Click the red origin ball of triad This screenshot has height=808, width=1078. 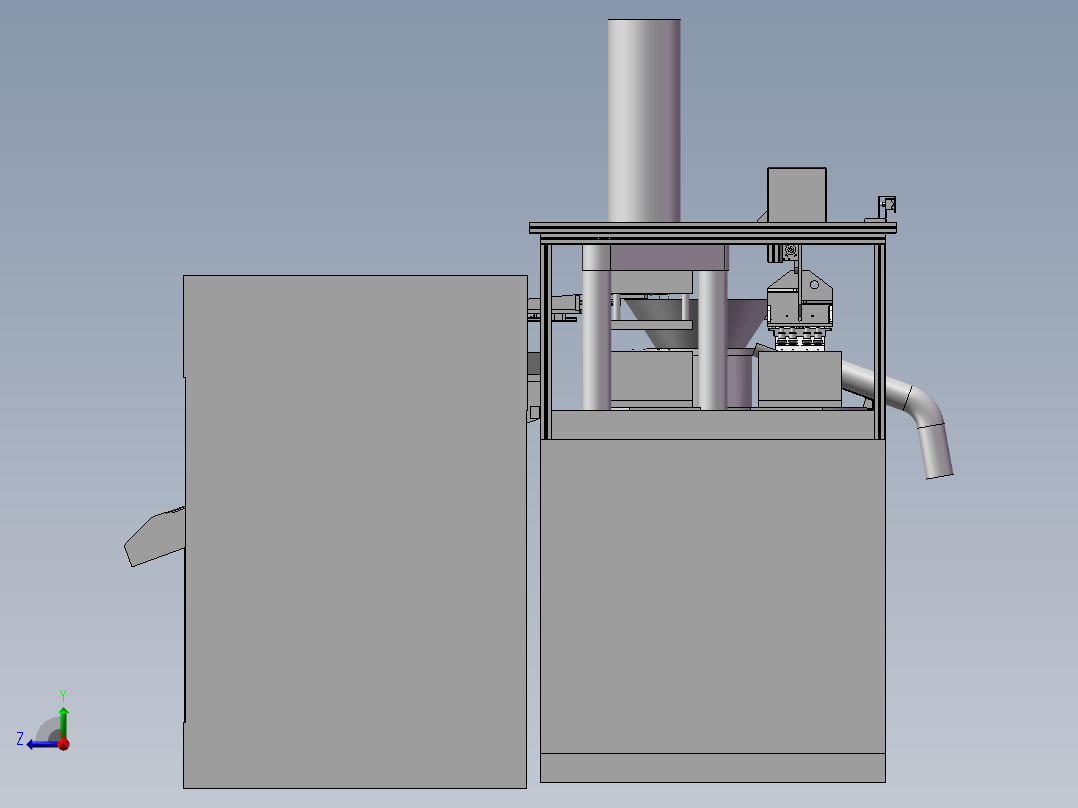click(64, 744)
